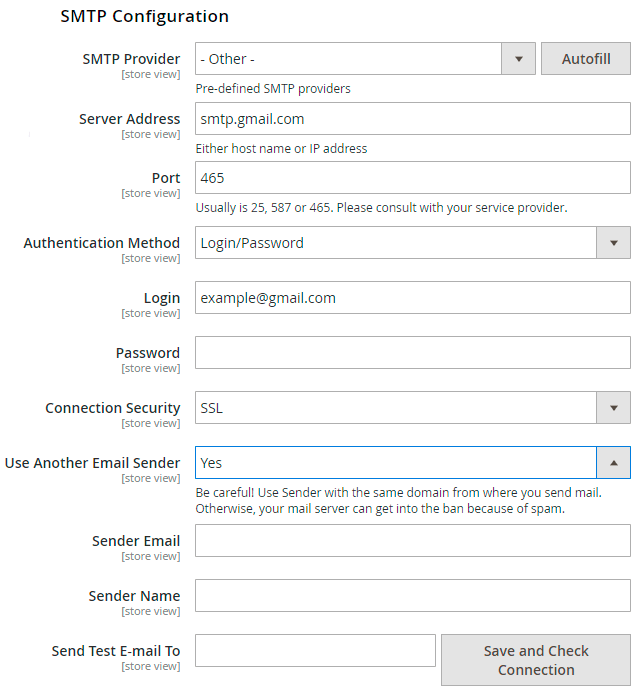This screenshot has width=639, height=692.
Task: Click the 'Server Address' field label
Action: click(x=129, y=119)
